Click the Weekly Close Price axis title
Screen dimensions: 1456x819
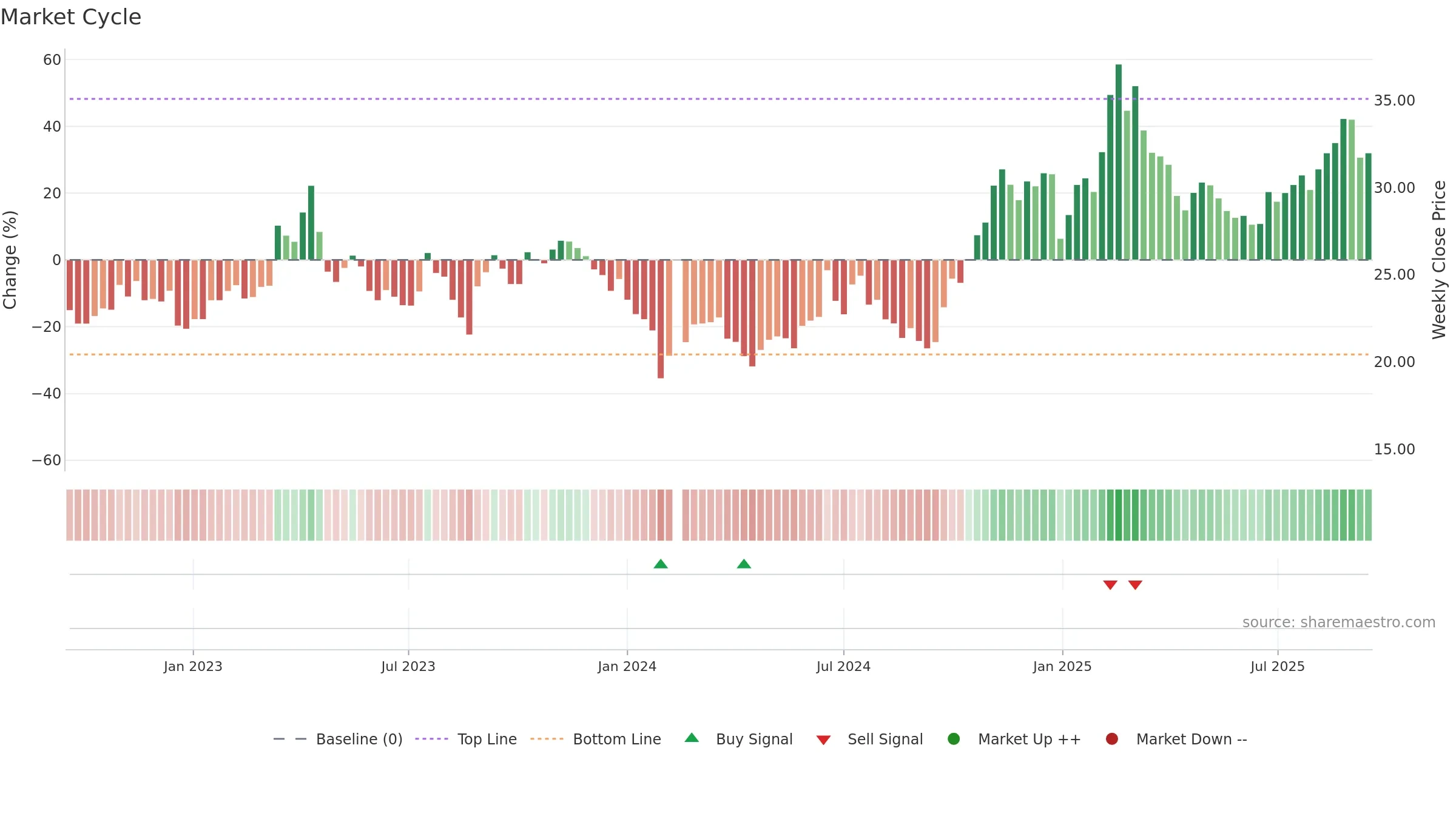1439,260
